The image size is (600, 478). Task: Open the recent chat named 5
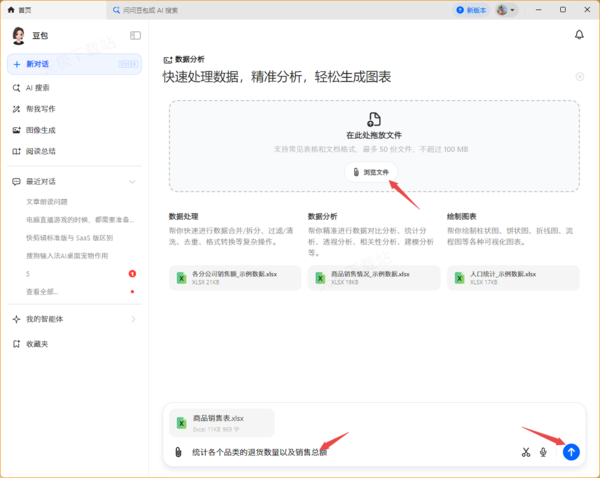tap(28, 274)
